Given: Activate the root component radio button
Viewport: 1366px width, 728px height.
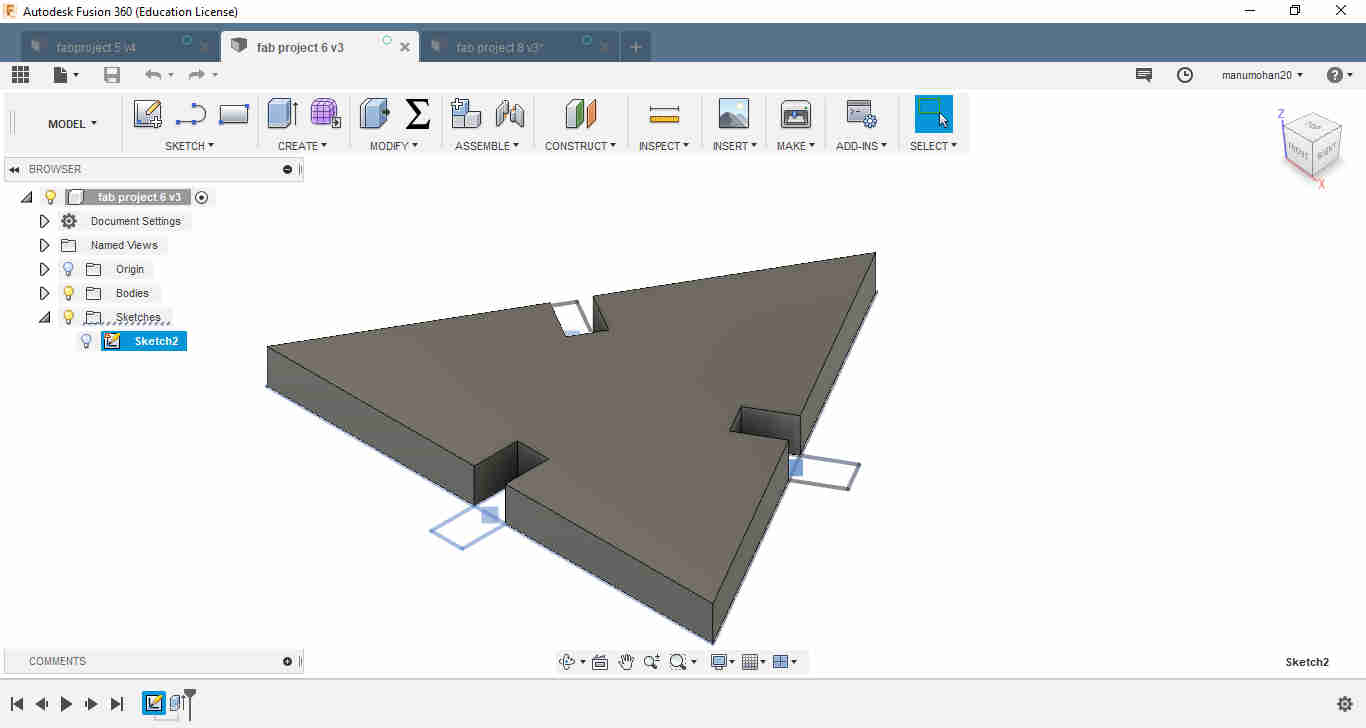Looking at the screenshot, I should point(201,197).
